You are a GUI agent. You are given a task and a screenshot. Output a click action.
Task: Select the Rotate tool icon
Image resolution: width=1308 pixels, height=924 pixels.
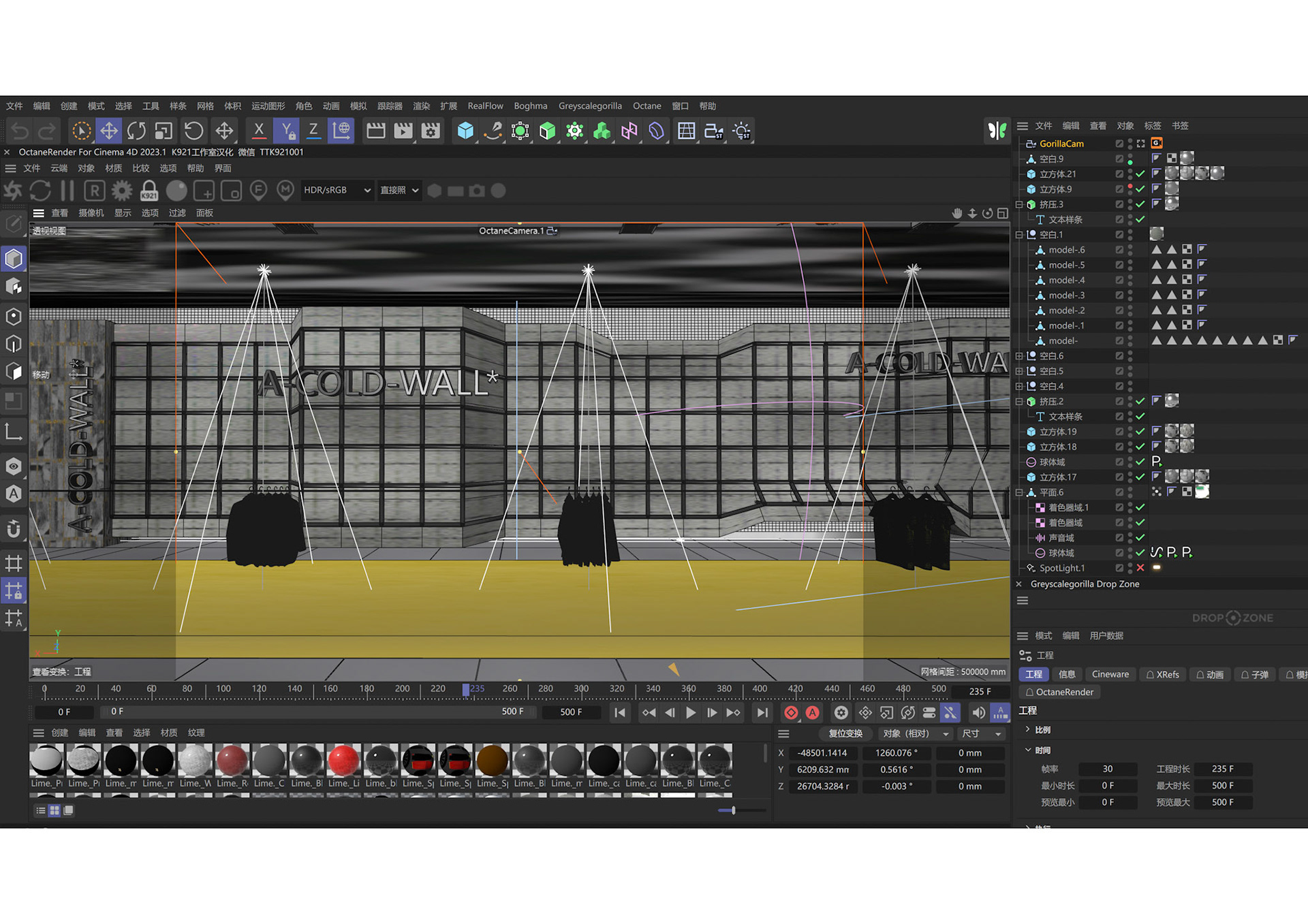136,131
